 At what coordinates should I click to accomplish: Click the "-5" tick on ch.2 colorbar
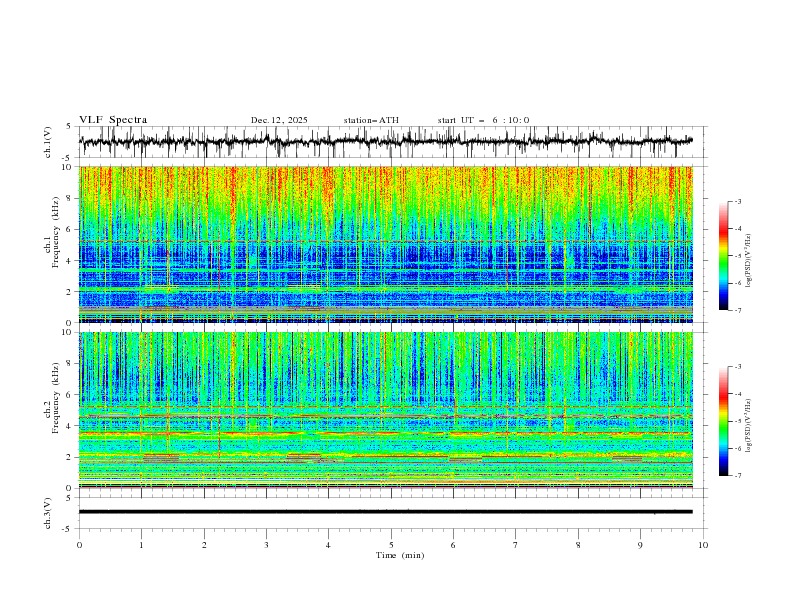tap(737, 421)
